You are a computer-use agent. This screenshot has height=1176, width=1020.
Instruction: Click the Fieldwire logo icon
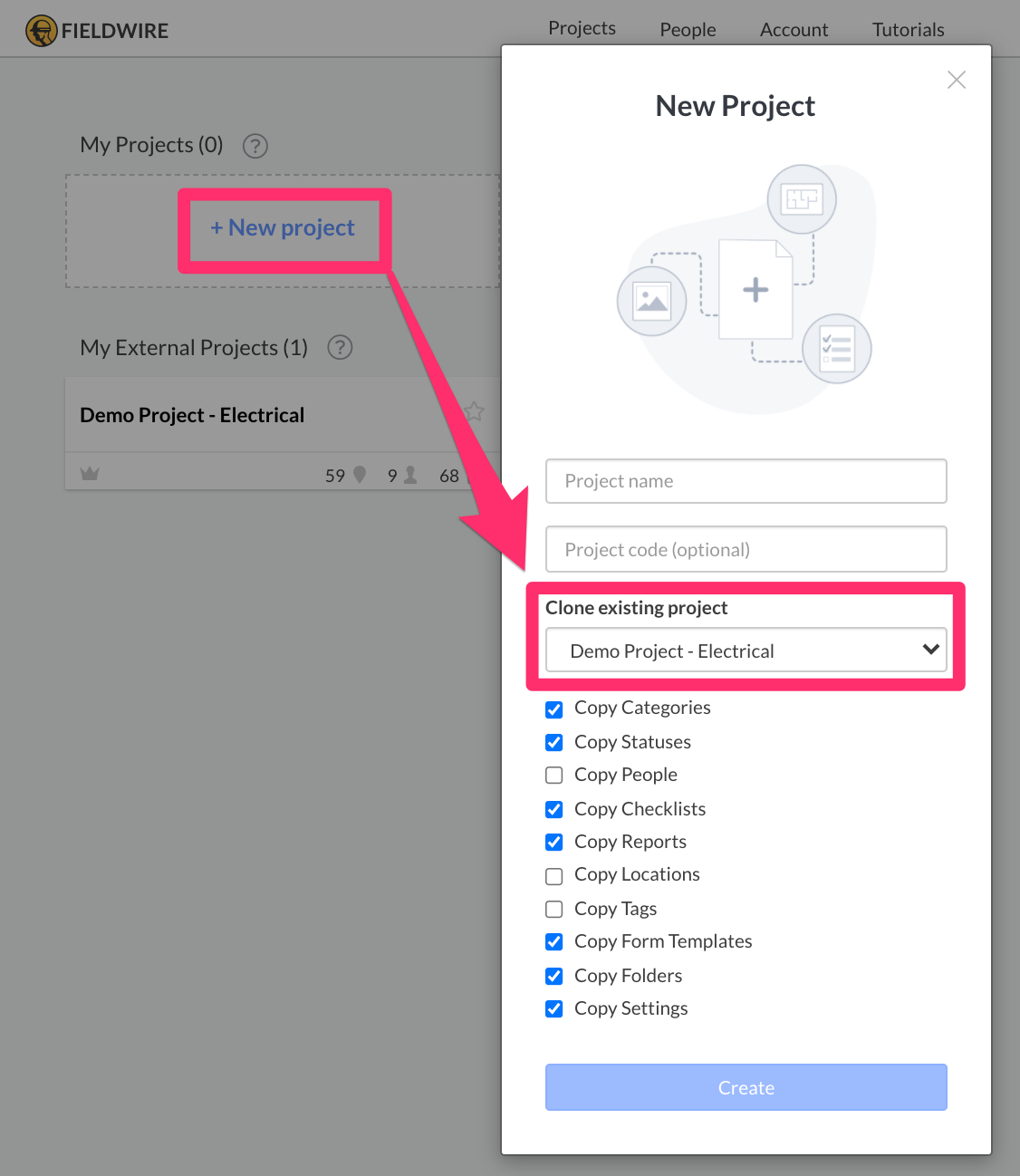(41, 31)
